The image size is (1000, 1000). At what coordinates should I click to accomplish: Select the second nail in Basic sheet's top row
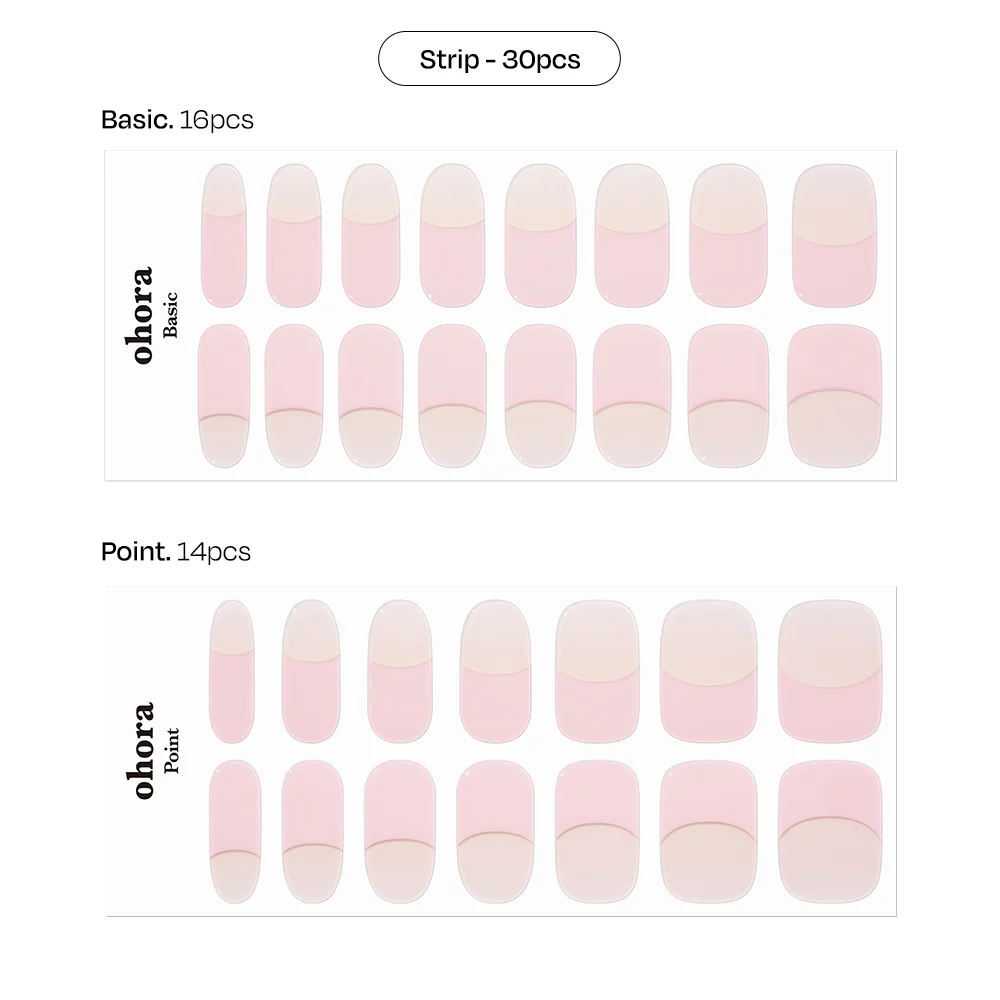point(294,236)
